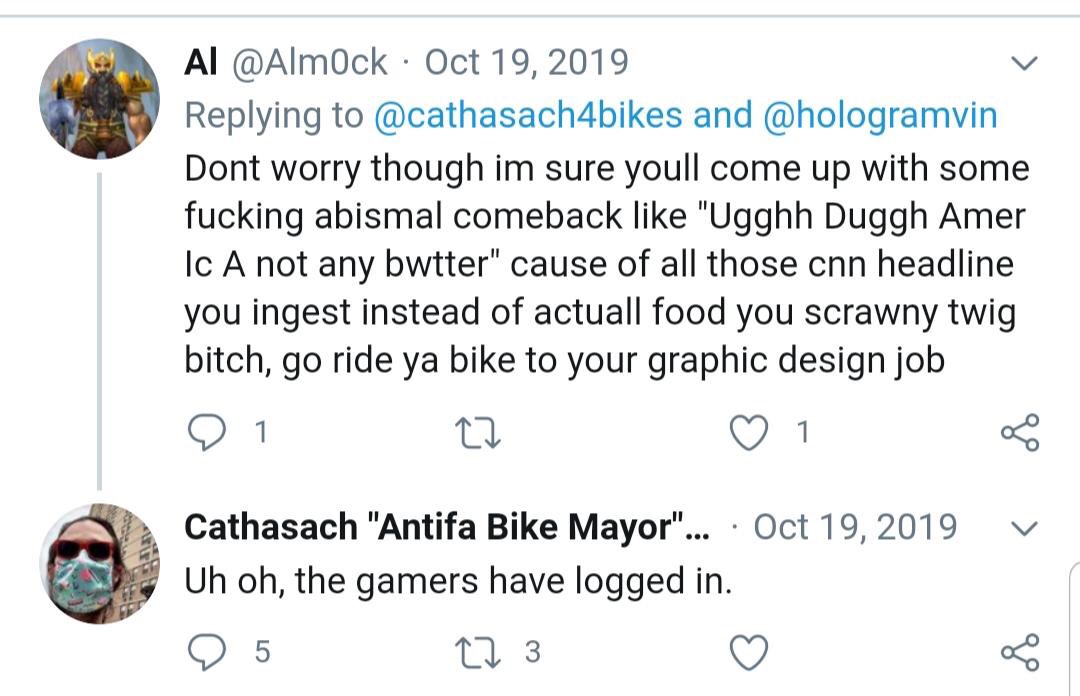Screen dimensions: 1080x696
Task: Open Al's display name
Action: (200, 63)
